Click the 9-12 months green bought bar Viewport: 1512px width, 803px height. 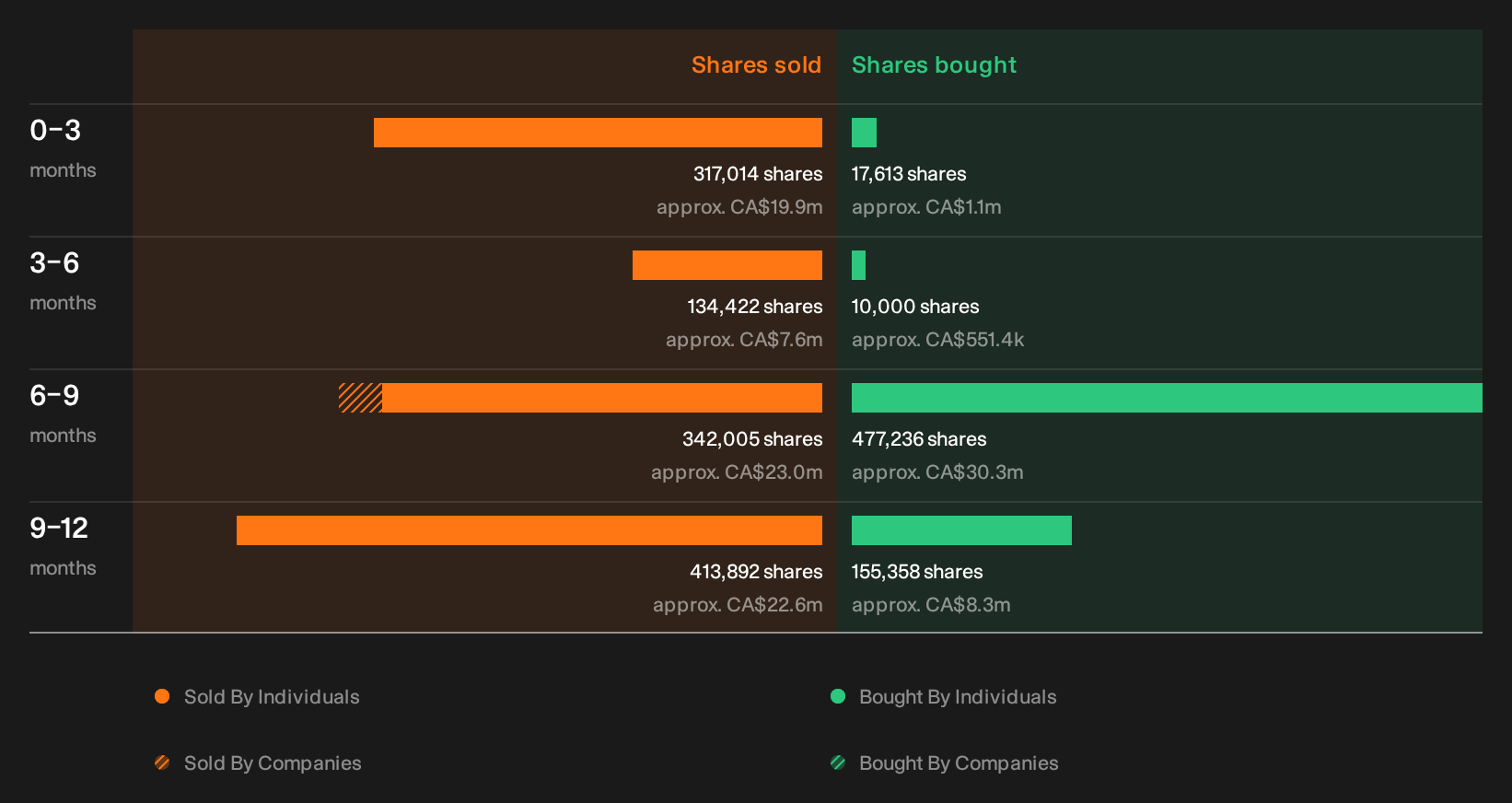tap(961, 530)
